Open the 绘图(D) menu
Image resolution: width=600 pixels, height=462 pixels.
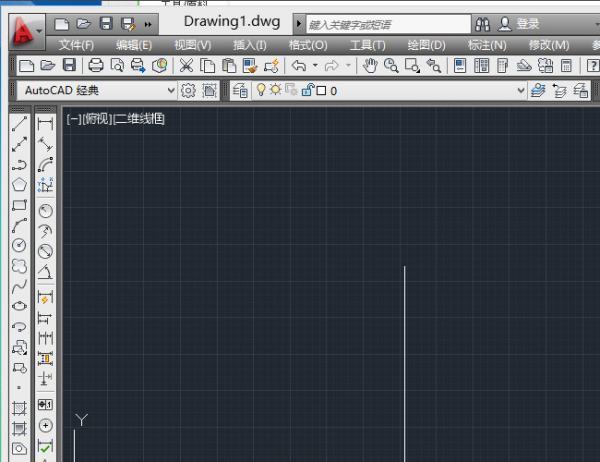(426, 45)
